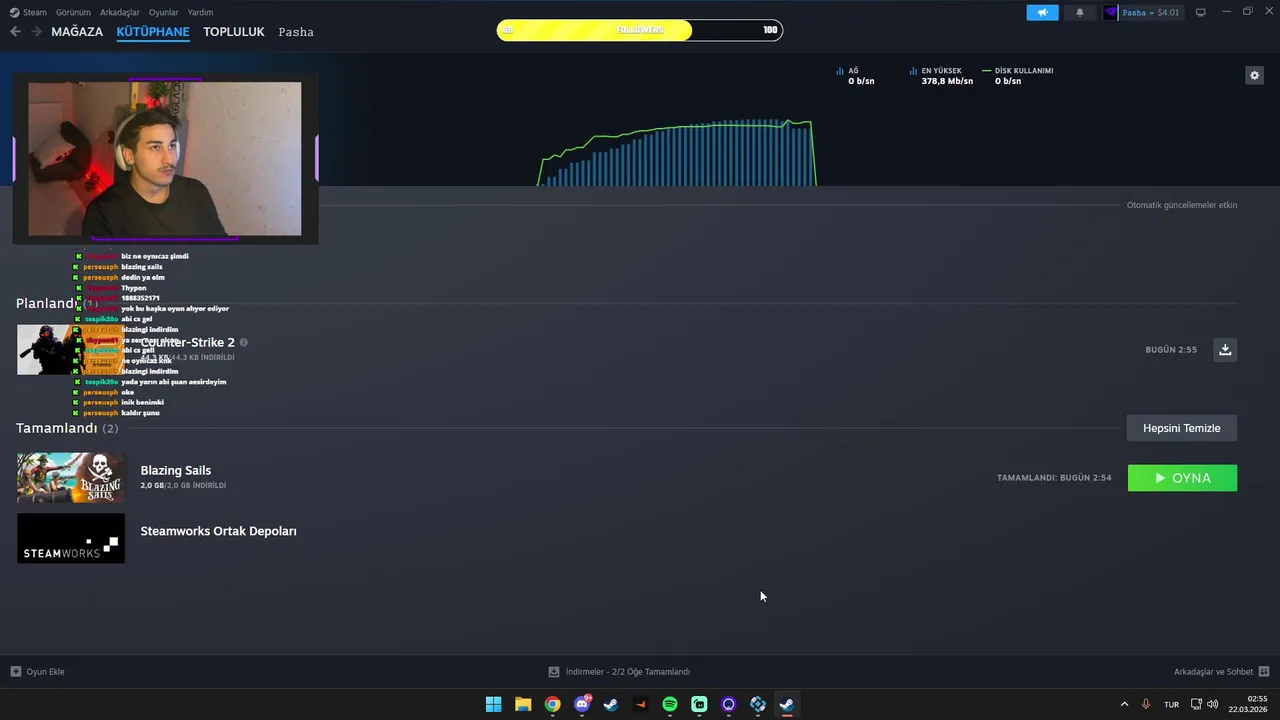1280x720 pixels.
Task: Click Arkadaşlar ve Sohbet text
Action: (1213, 671)
